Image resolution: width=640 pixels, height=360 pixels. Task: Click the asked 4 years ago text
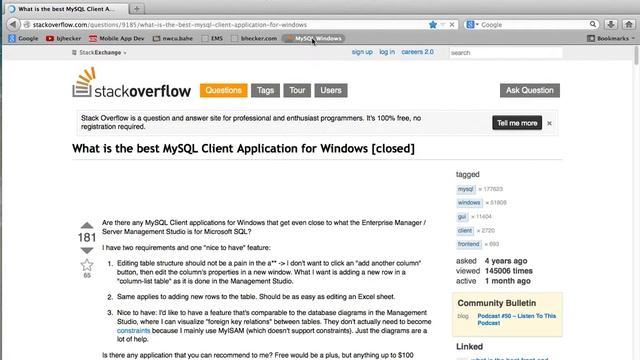[x=492, y=261]
